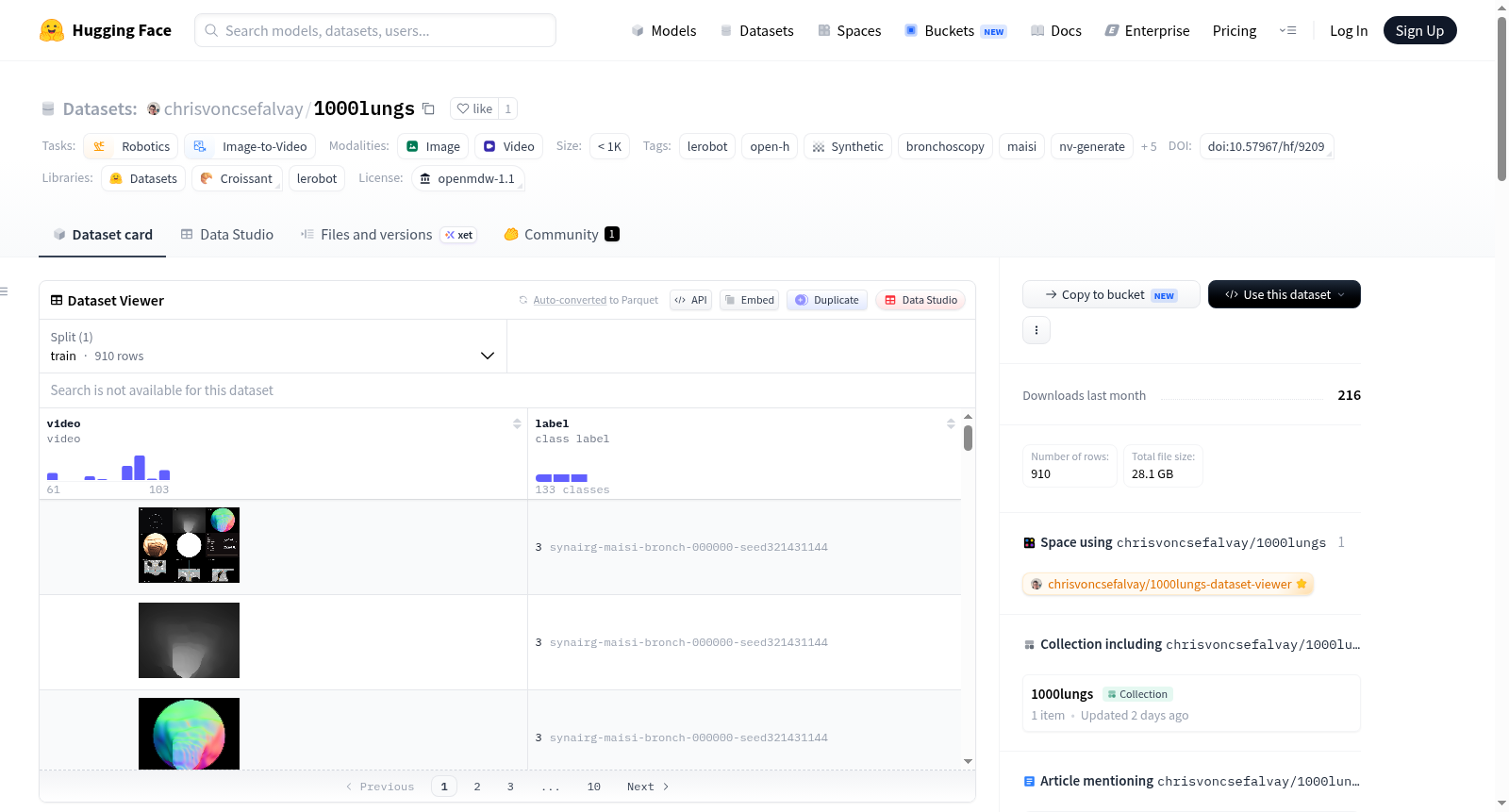Open the Models page
The height and width of the screenshot is (812, 1509).
coord(664,30)
